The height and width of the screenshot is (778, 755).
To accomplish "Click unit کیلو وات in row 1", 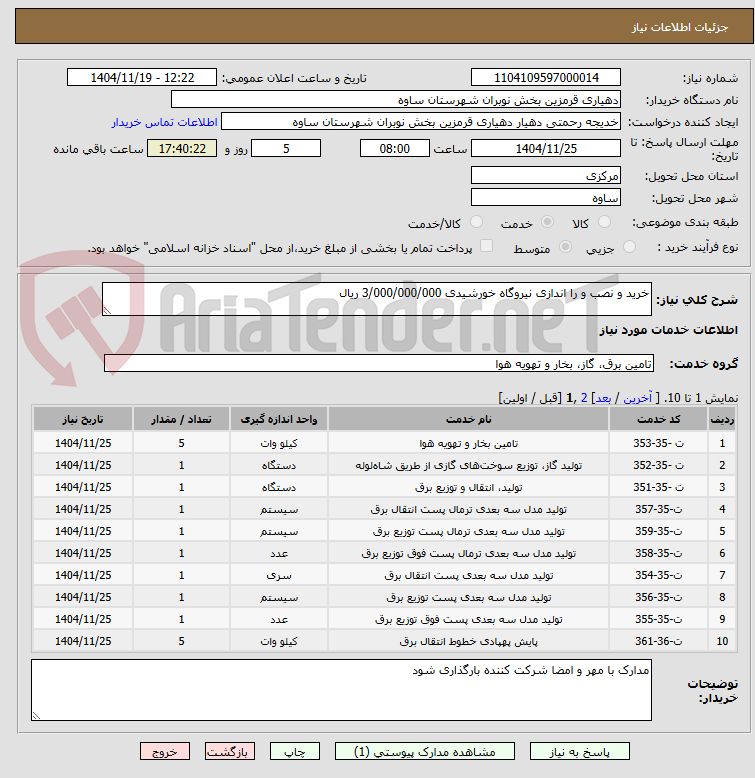I will pos(279,443).
